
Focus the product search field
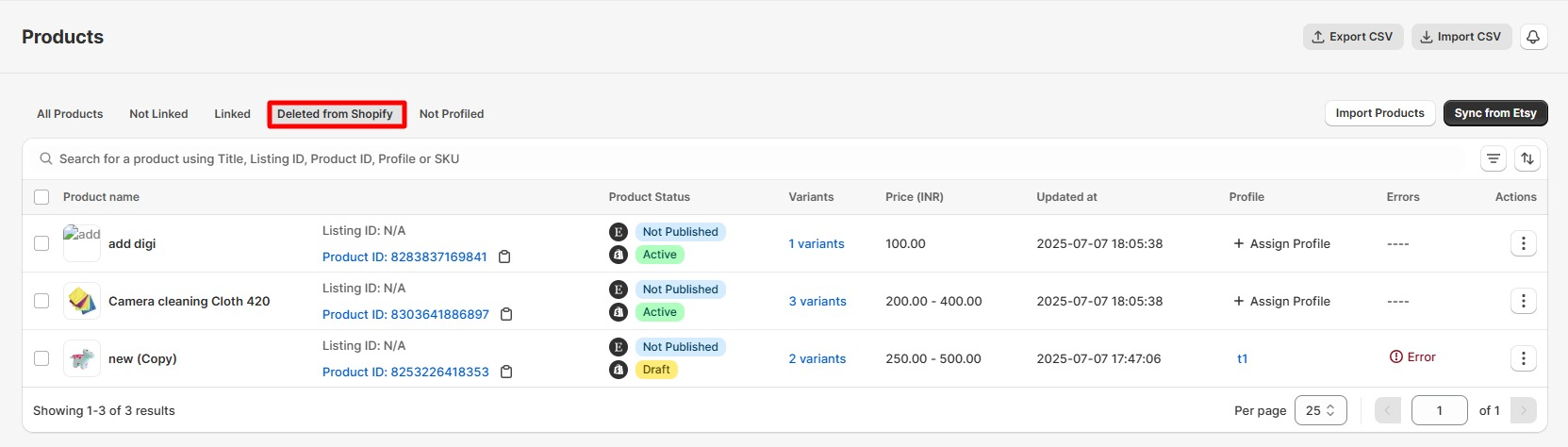[x=754, y=159]
